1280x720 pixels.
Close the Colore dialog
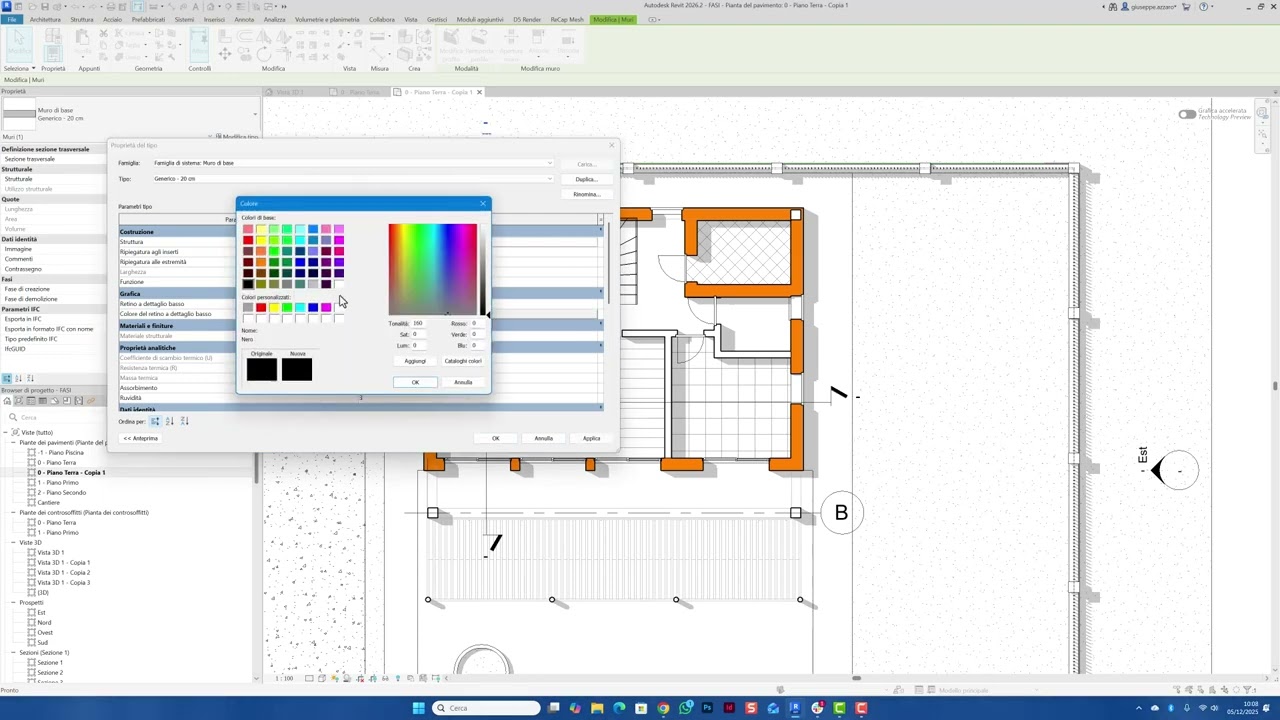click(483, 204)
